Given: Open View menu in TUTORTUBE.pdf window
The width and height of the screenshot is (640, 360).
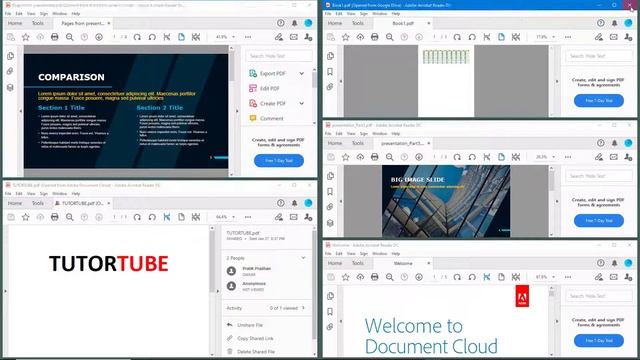Looking at the screenshot, I should [31, 193].
